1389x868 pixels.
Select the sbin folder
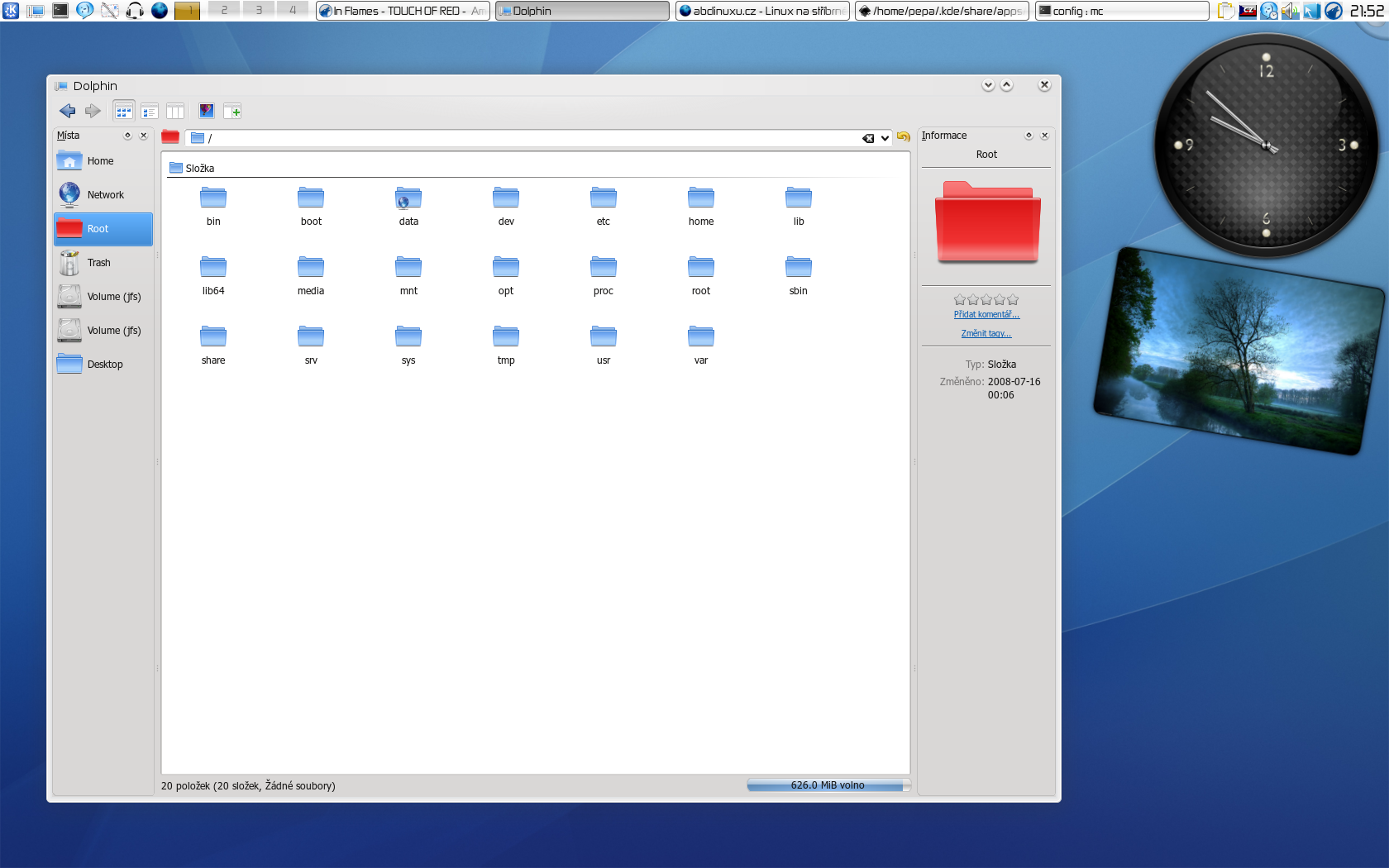tap(799, 276)
